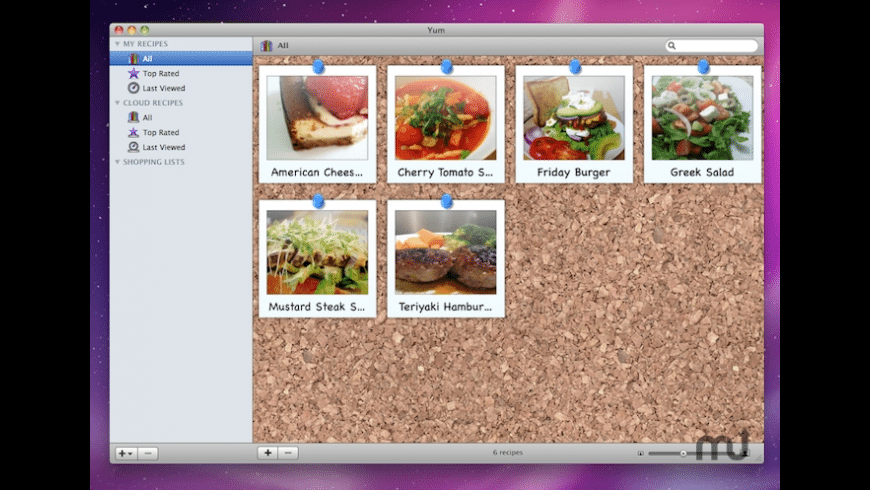Open the Greek Salad recipe card
870x490 pixels.
click(x=702, y=125)
